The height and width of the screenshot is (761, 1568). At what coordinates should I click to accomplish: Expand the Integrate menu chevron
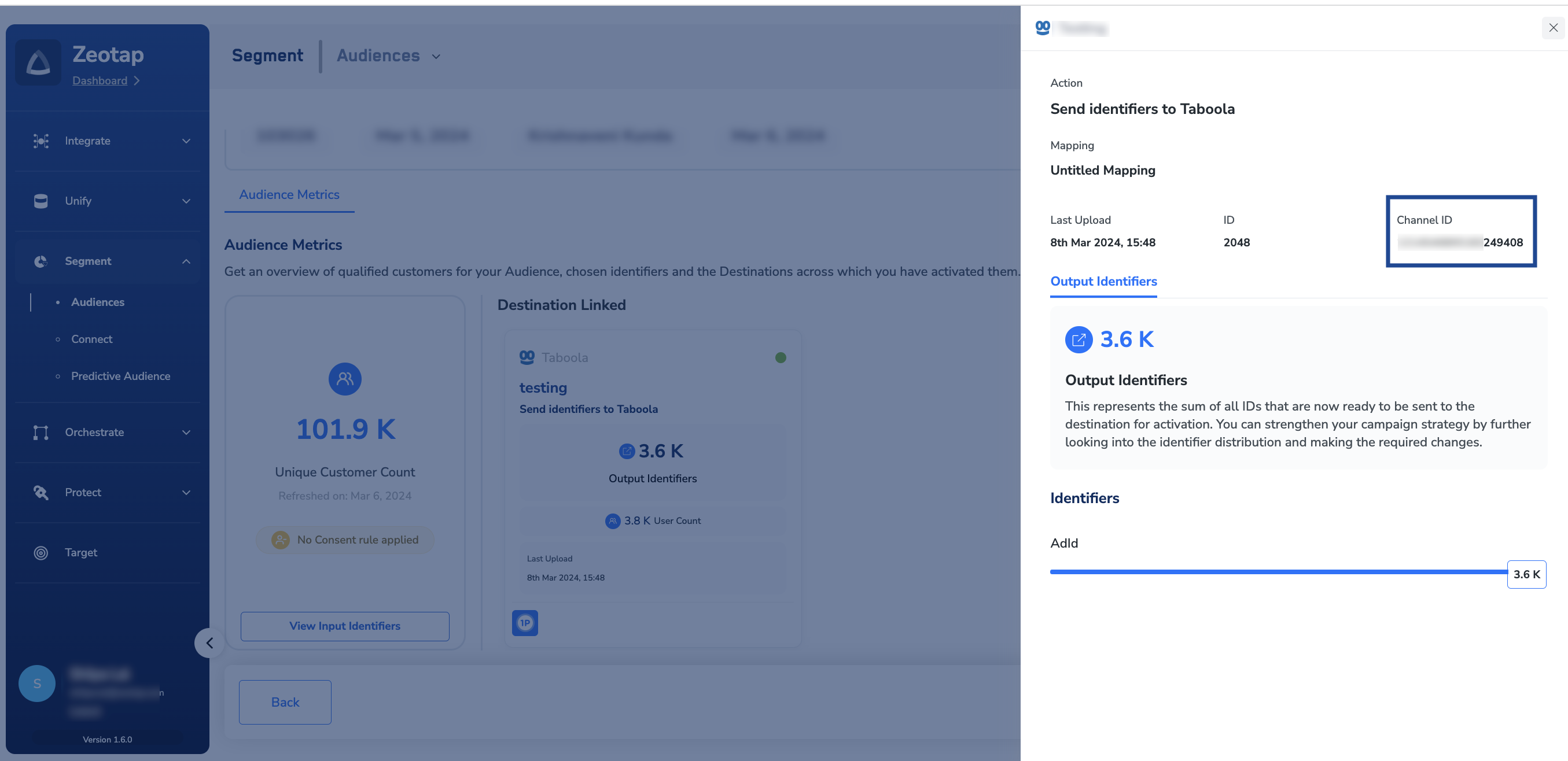186,141
